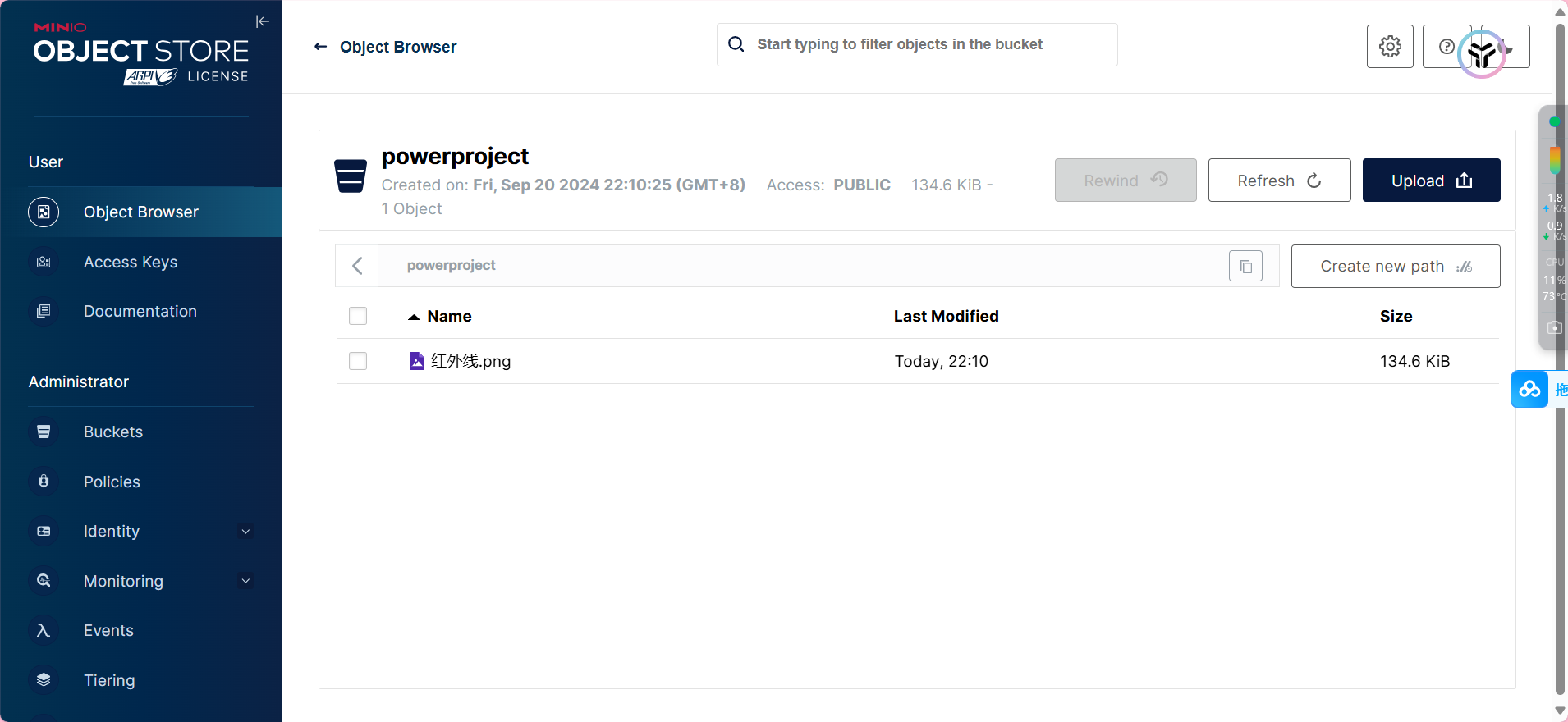Screen dimensions: 1568x722
Task: Go back with the path chevron arrow
Action: pos(357,266)
